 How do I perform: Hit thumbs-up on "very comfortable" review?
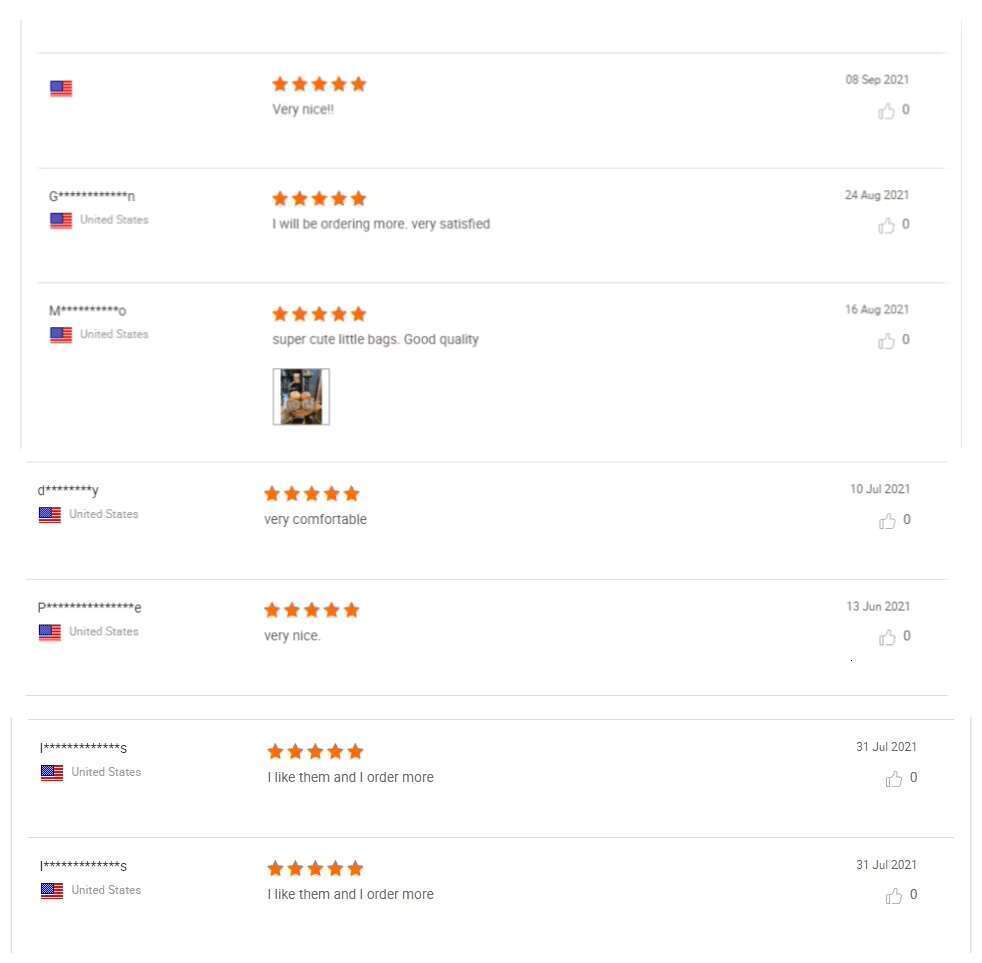tap(887, 521)
